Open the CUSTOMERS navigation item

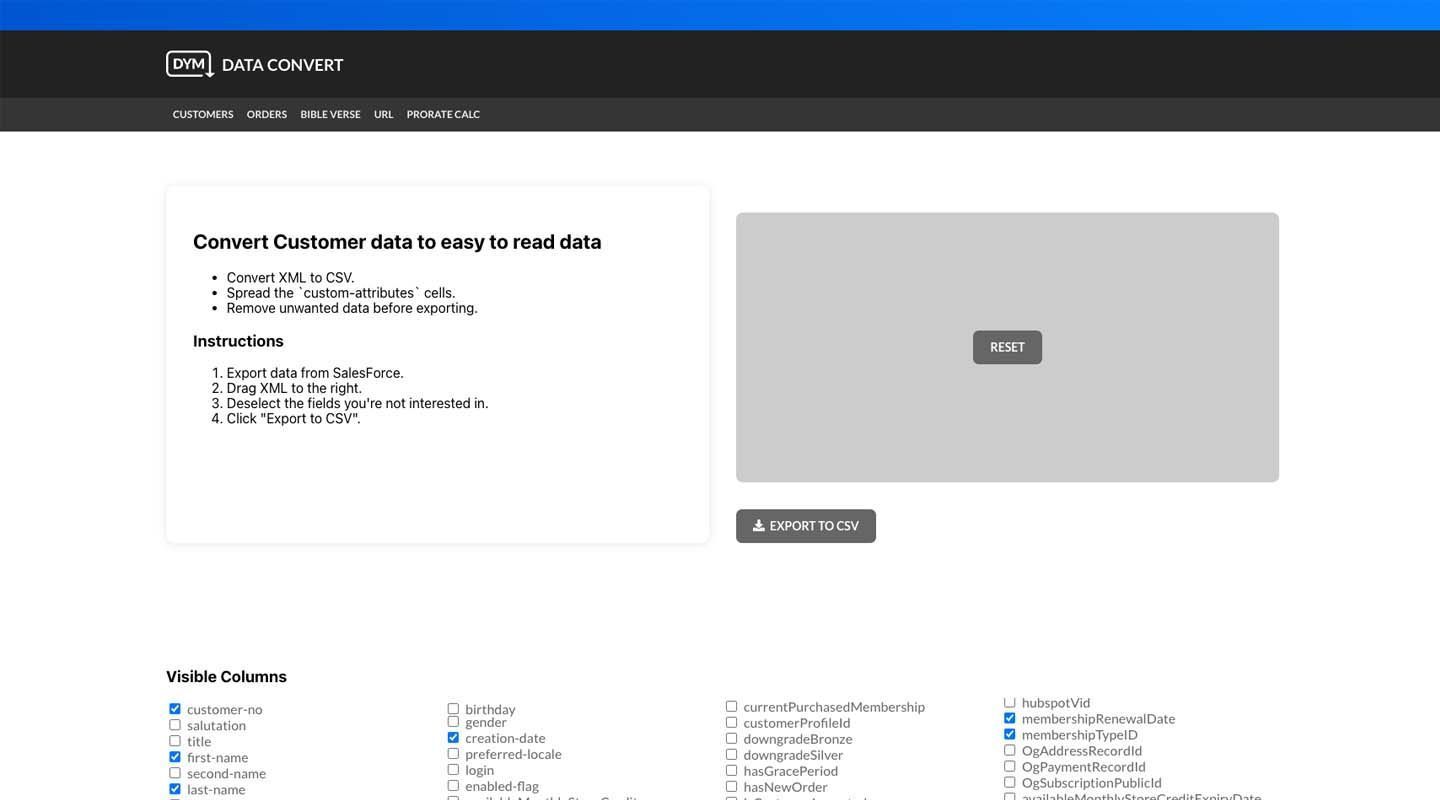pyautogui.click(x=202, y=114)
